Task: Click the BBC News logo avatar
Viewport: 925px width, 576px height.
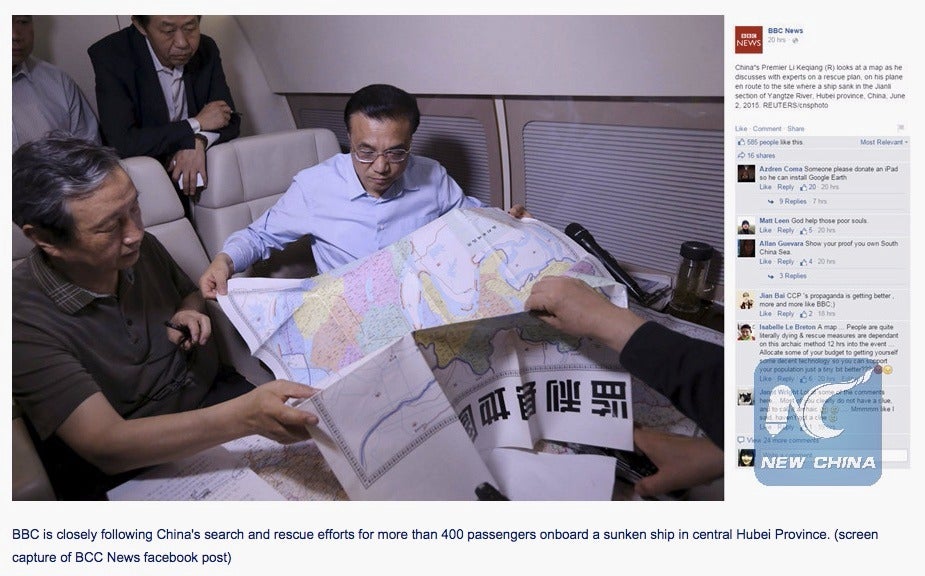Action: click(x=748, y=40)
